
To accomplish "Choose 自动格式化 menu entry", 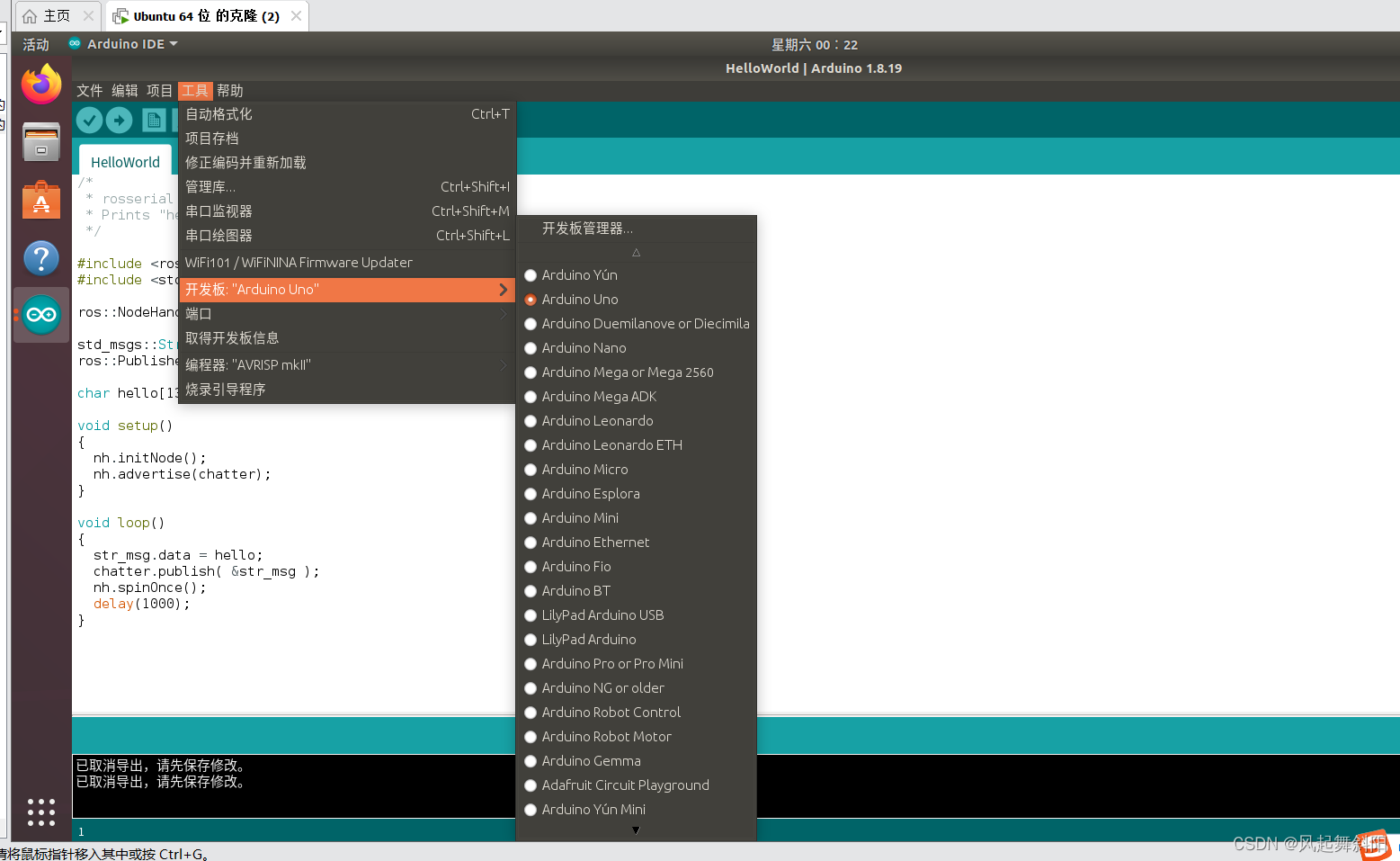I will [x=347, y=114].
